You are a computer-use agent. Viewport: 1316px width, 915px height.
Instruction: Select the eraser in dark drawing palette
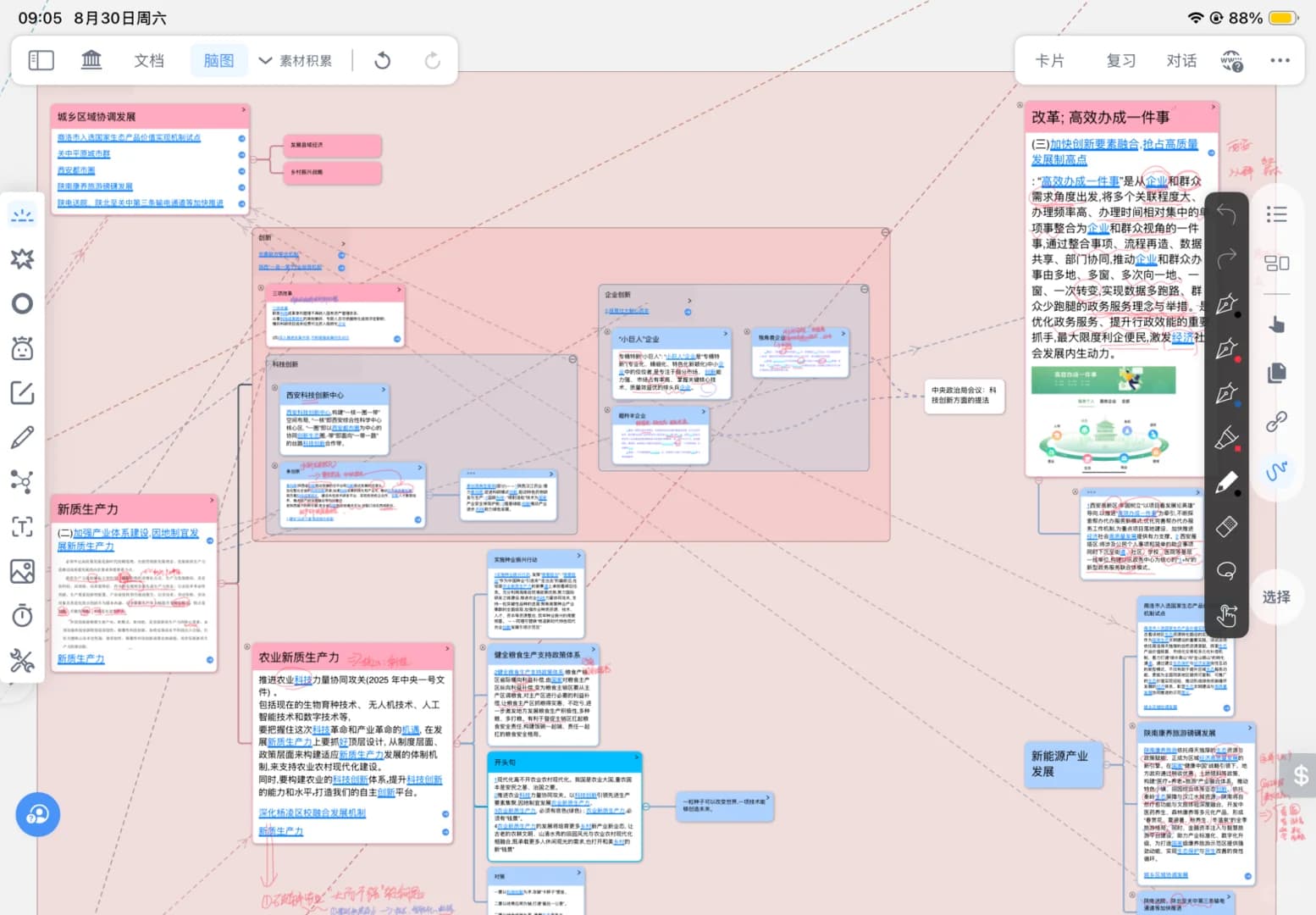[1226, 526]
